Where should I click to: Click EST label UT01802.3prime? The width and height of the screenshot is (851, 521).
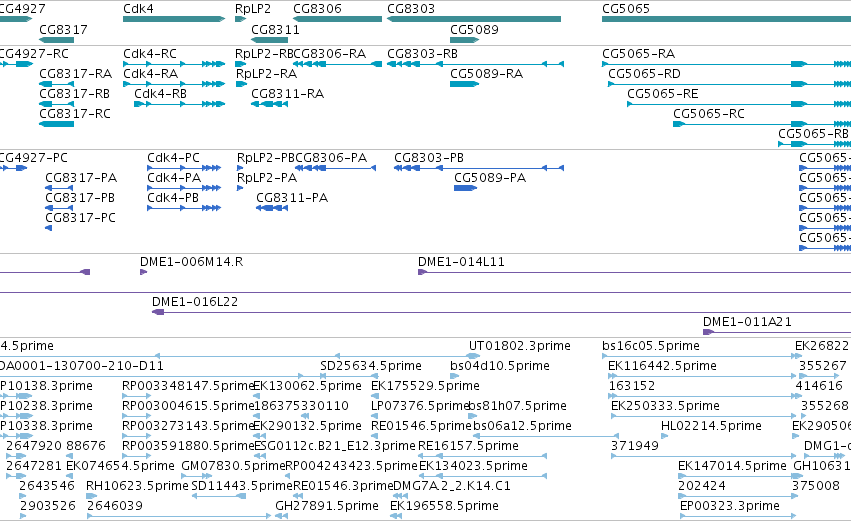click(520, 346)
